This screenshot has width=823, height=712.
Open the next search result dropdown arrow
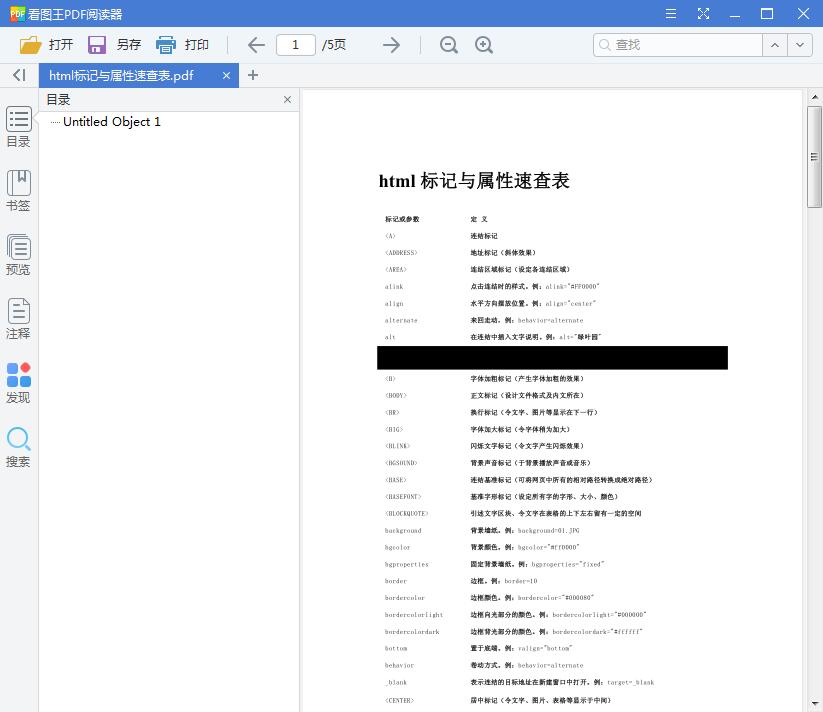[798, 44]
